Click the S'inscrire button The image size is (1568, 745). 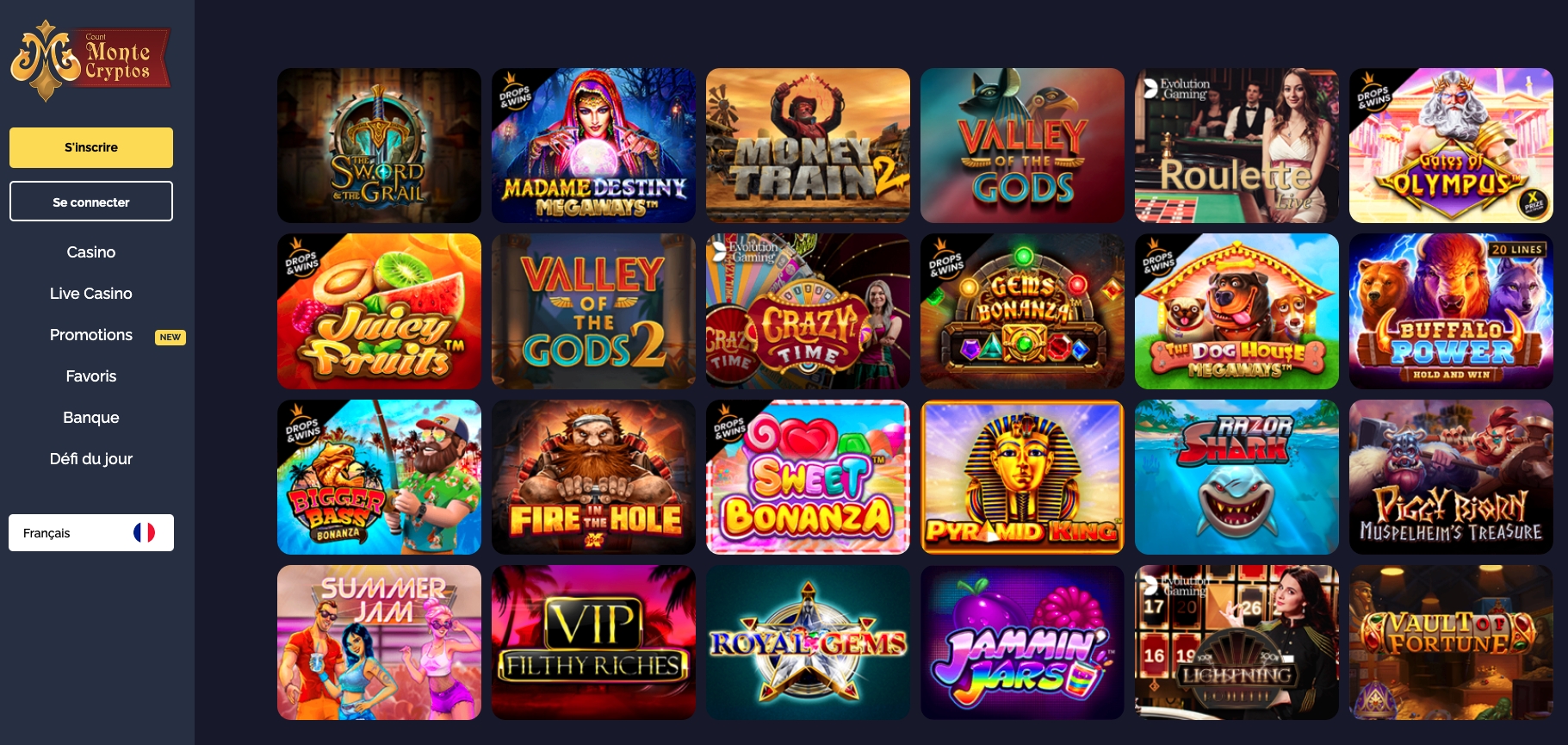[x=91, y=147]
